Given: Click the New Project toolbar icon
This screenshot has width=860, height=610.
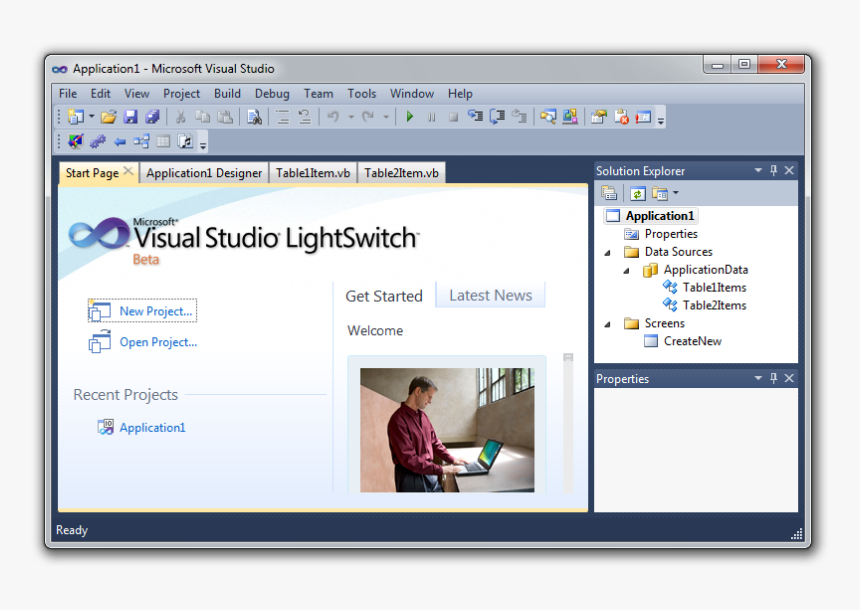Looking at the screenshot, I should coord(75,116).
